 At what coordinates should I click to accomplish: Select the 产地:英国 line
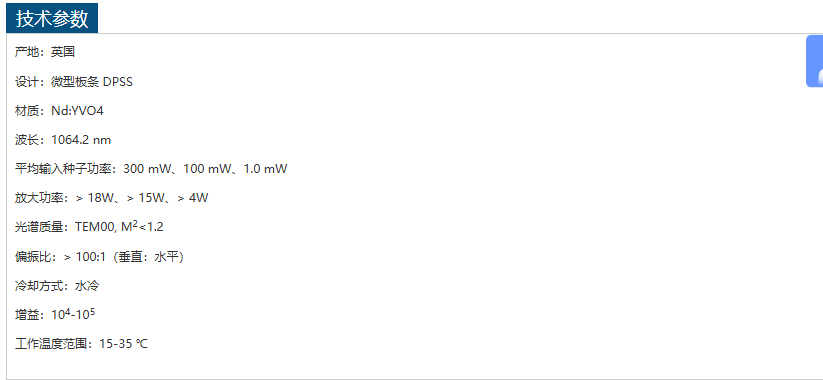[x=45, y=52]
